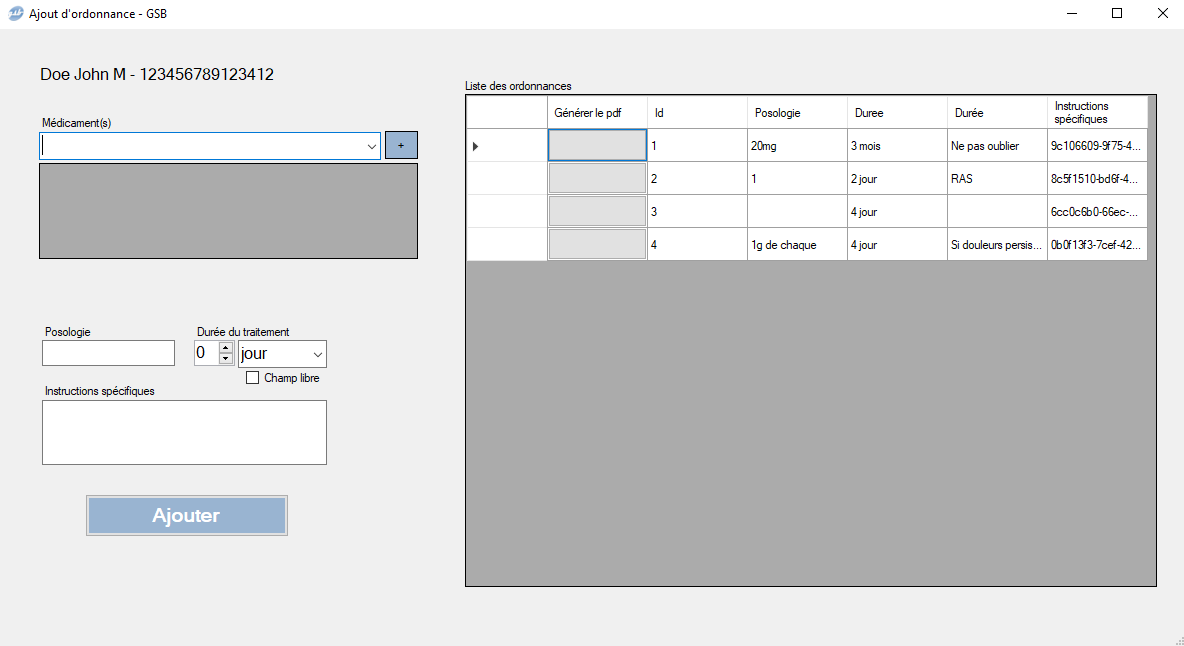Open the Médicament(s) dropdown list

371,145
